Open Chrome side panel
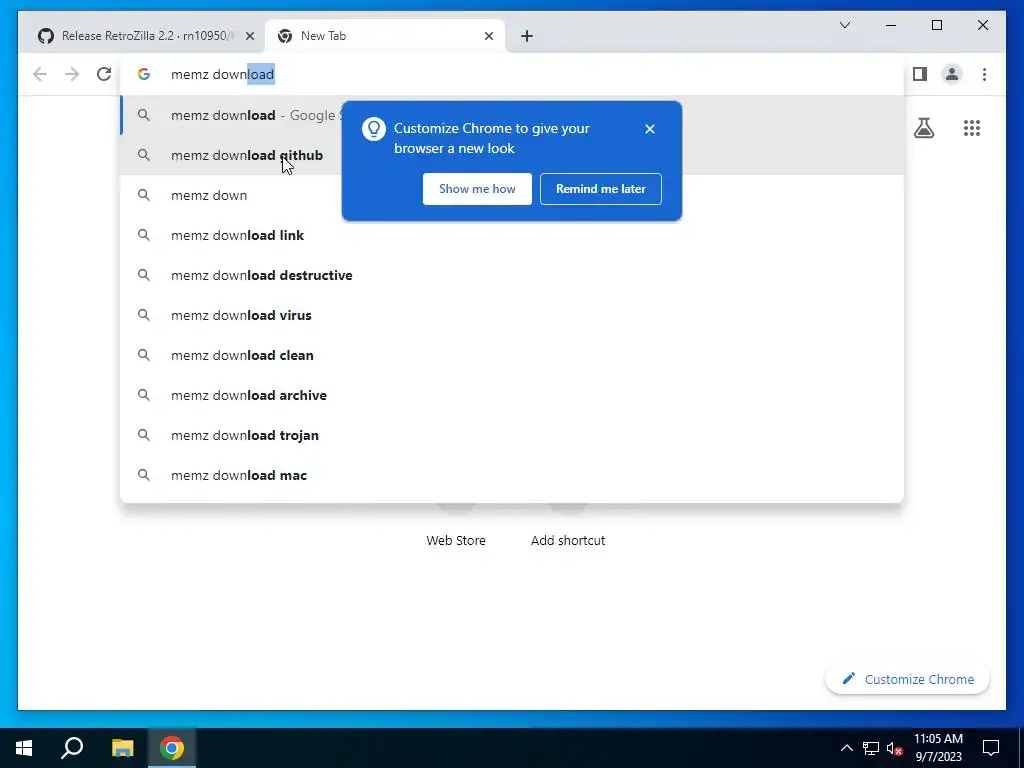The height and width of the screenshot is (768, 1024). [x=920, y=74]
